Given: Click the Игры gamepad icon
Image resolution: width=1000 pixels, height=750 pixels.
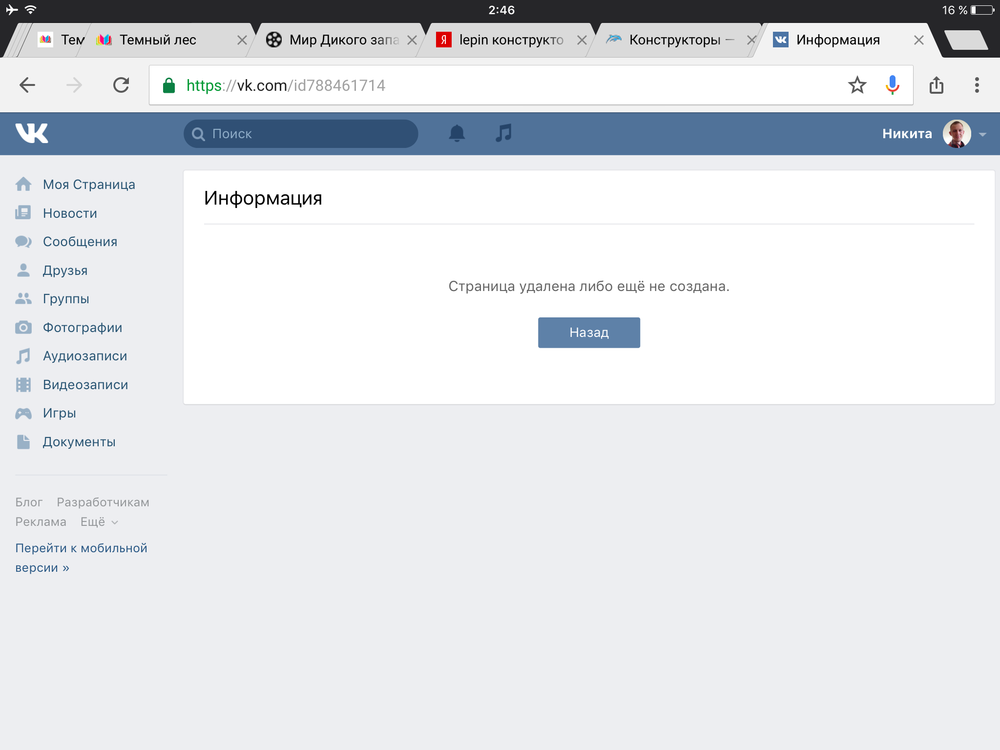Looking at the screenshot, I should (x=24, y=413).
